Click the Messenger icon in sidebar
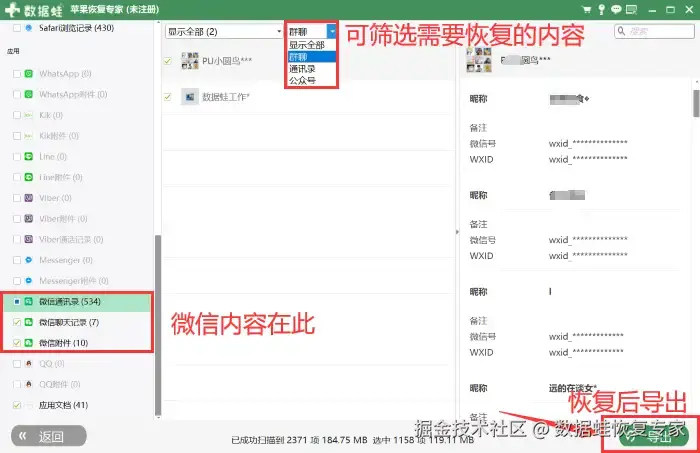Screen dimensions: 700x453 [29, 260]
